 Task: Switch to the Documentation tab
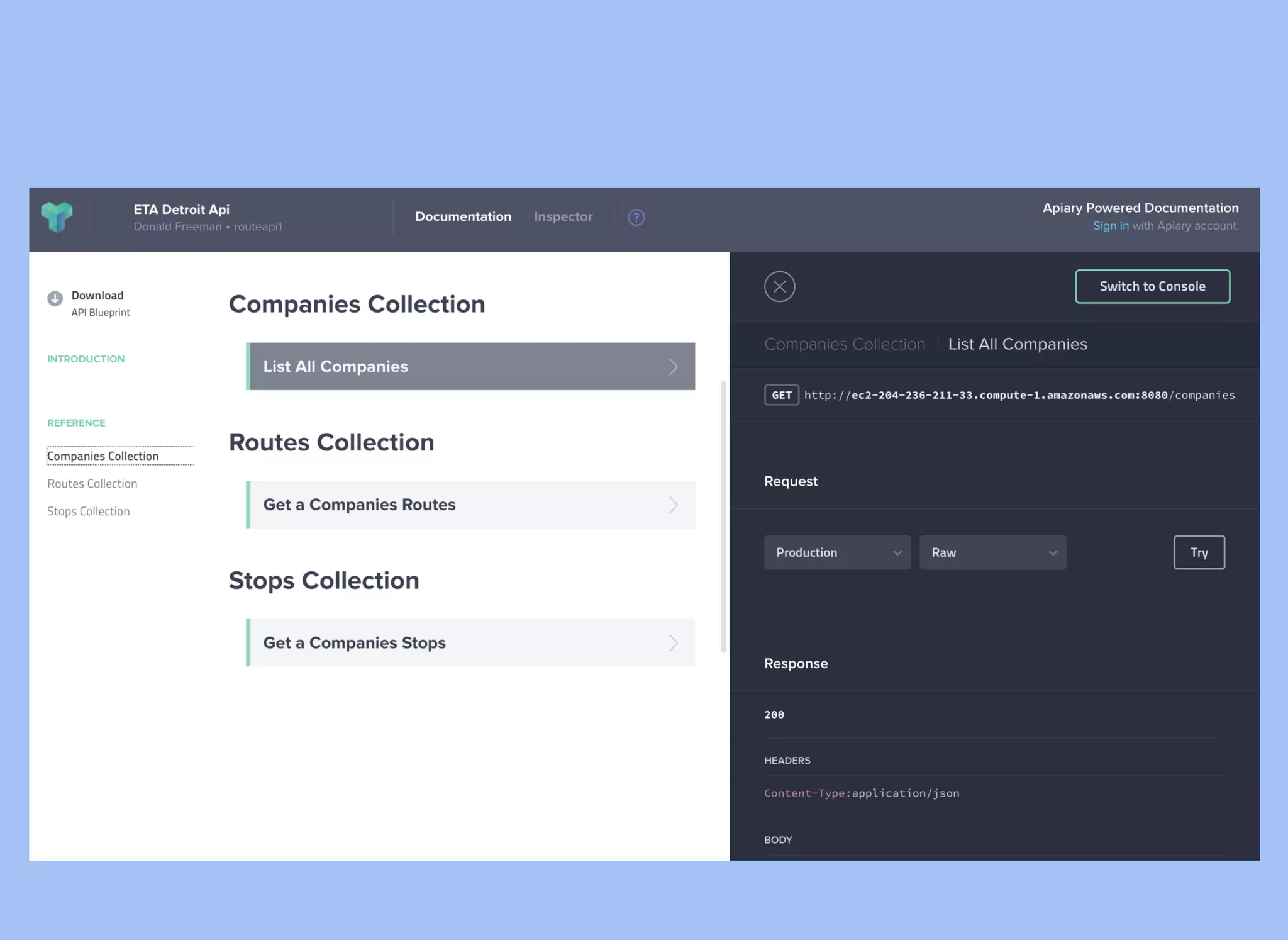point(463,217)
